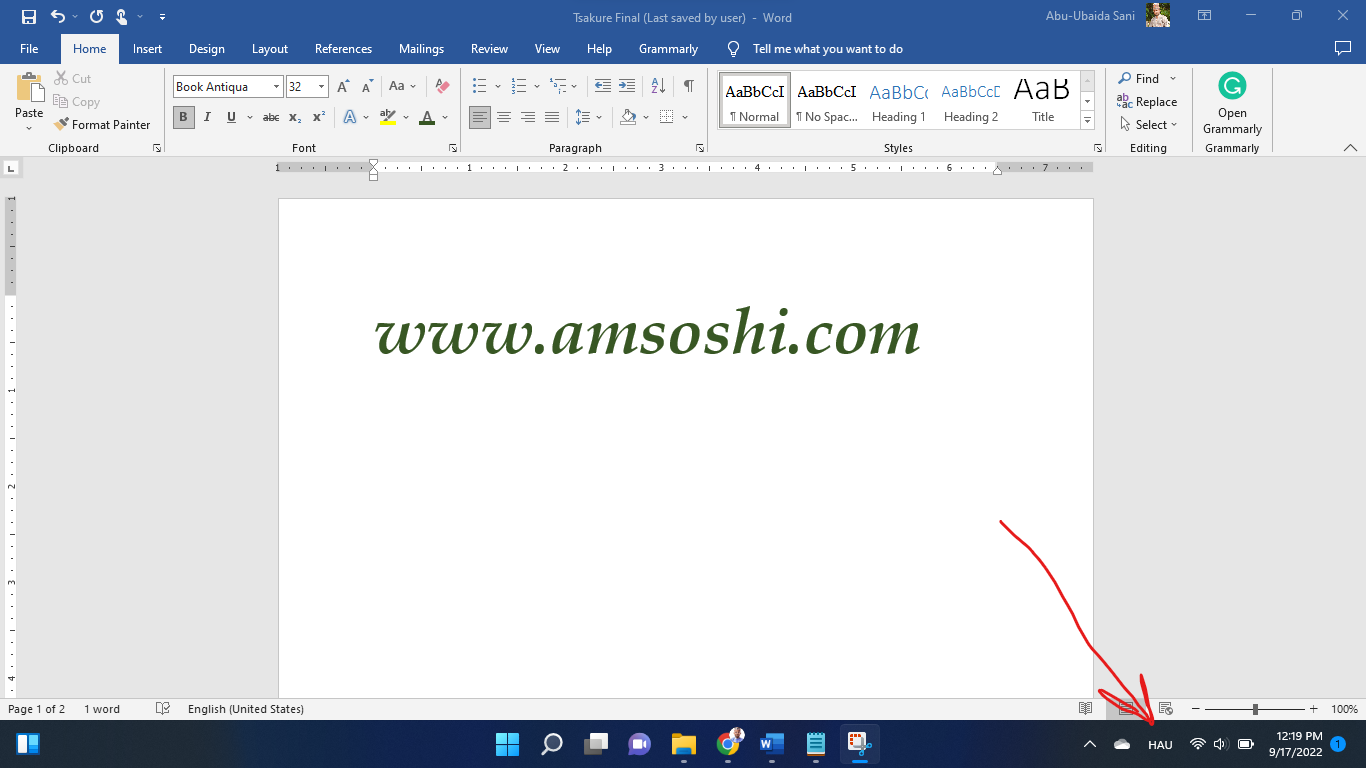Open the File menu
This screenshot has width=1366, height=768.
coord(29,49)
